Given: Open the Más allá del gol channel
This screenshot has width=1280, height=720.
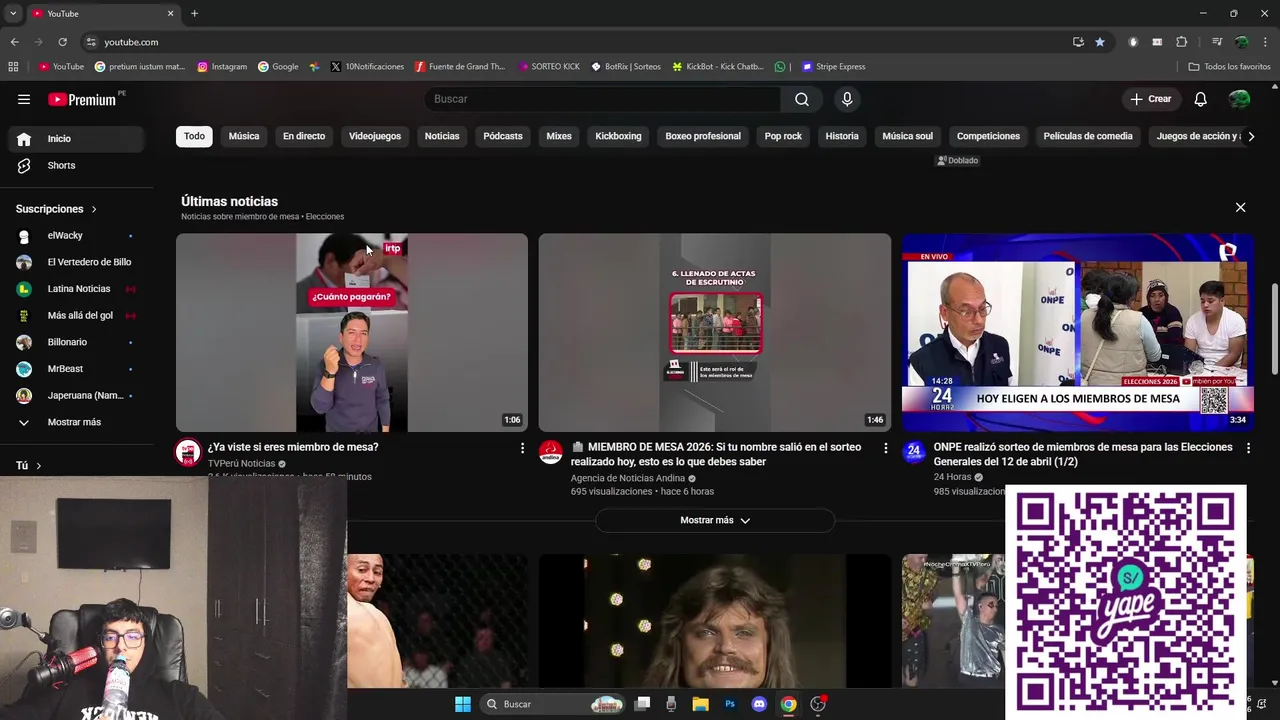Looking at the screenshot, I should coord(77,315).
